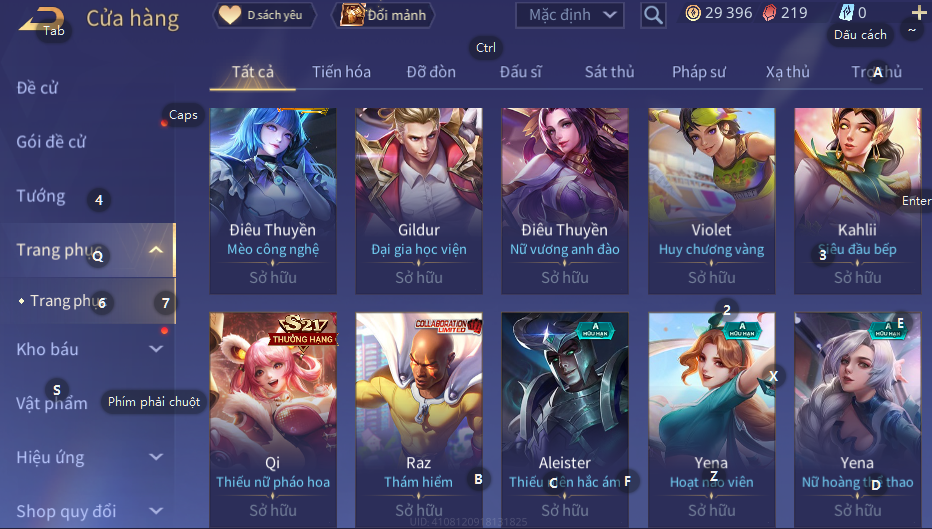Expand the Shop quy đổi section
The height and width of the screenshot is (529, 932).
[x=89, y=511]
